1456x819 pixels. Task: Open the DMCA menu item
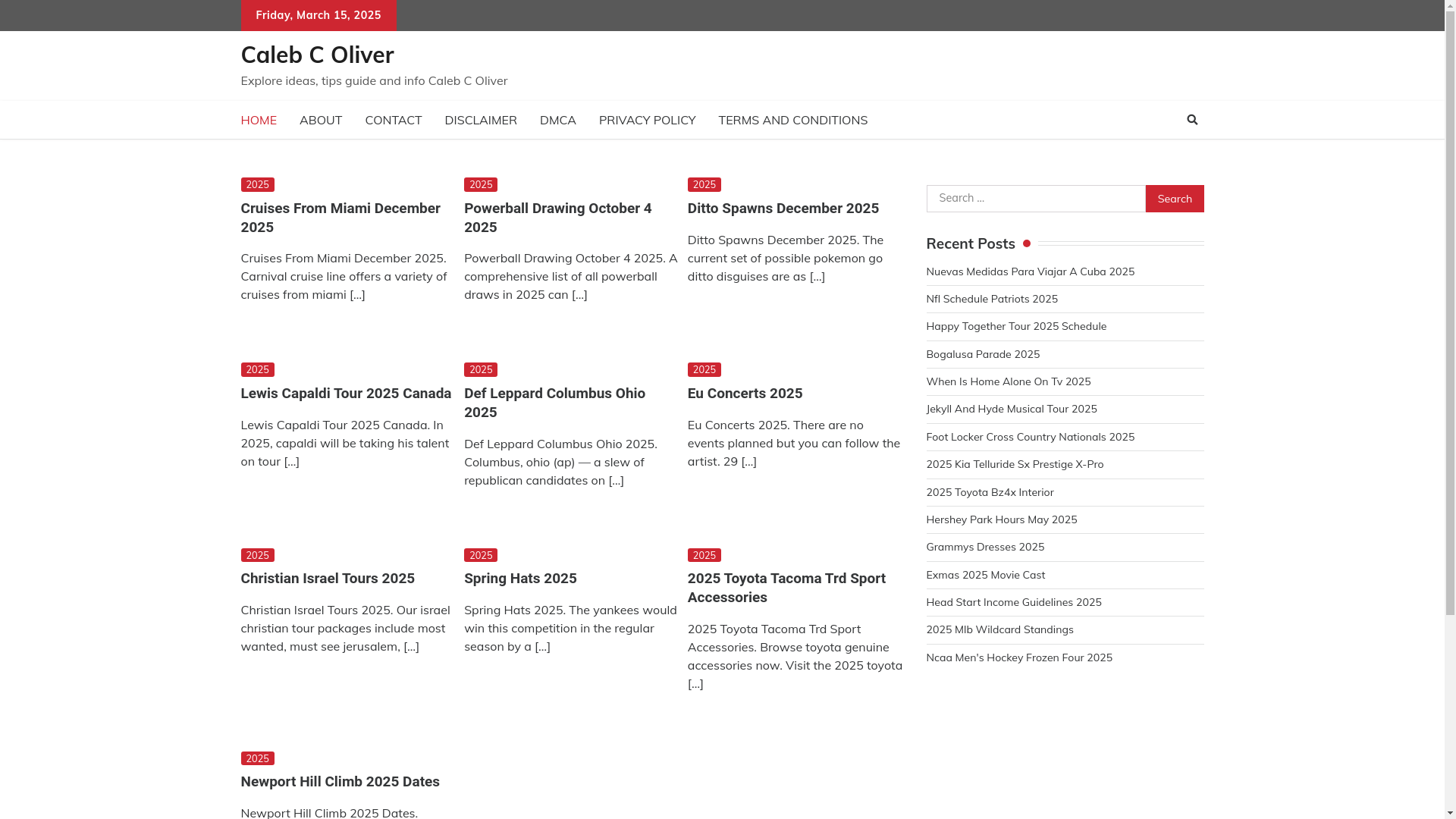[558, 120]
